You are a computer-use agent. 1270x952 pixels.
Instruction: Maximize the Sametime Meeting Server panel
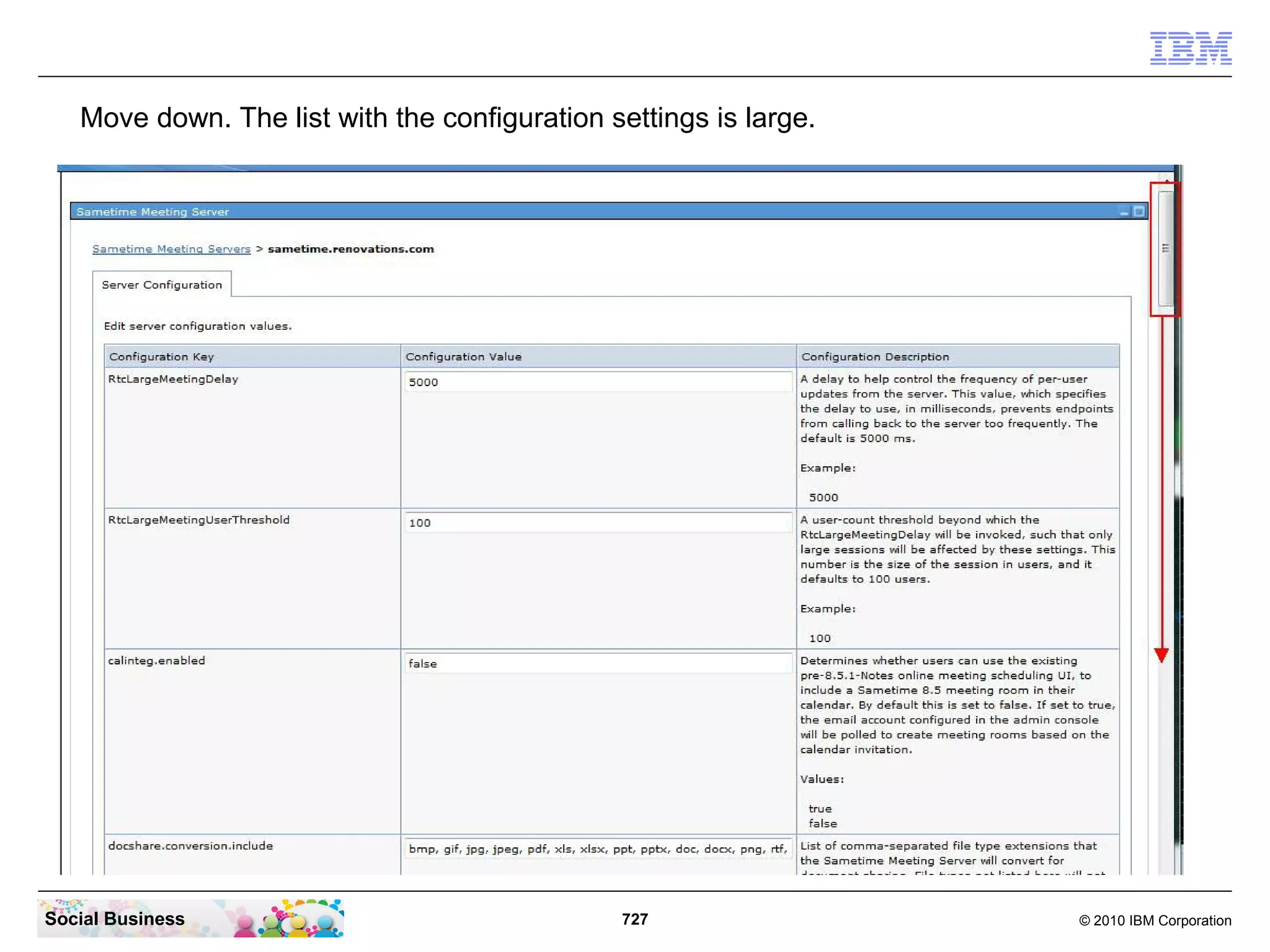(1139, 211)
